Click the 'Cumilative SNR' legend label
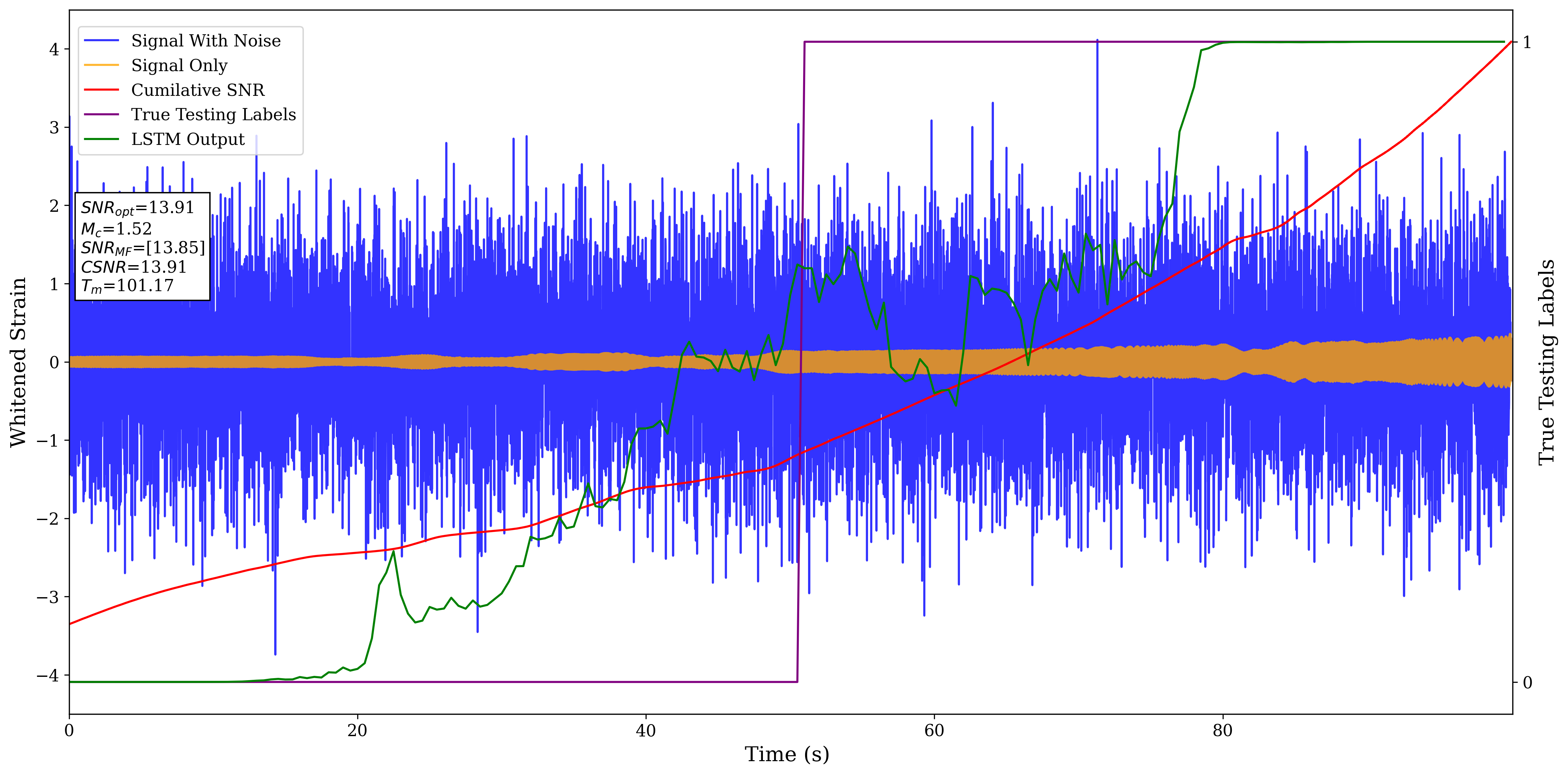Viewport: 1568px width, 775px height. coord(198,90)
